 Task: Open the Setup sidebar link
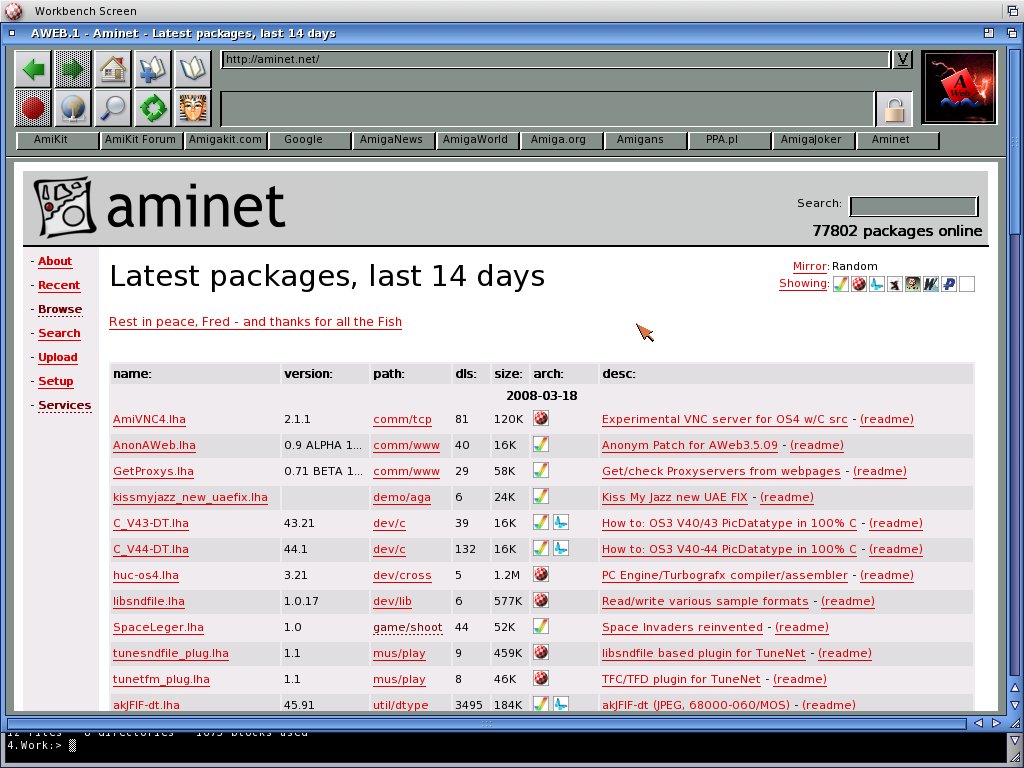click(x=56, y=381)
